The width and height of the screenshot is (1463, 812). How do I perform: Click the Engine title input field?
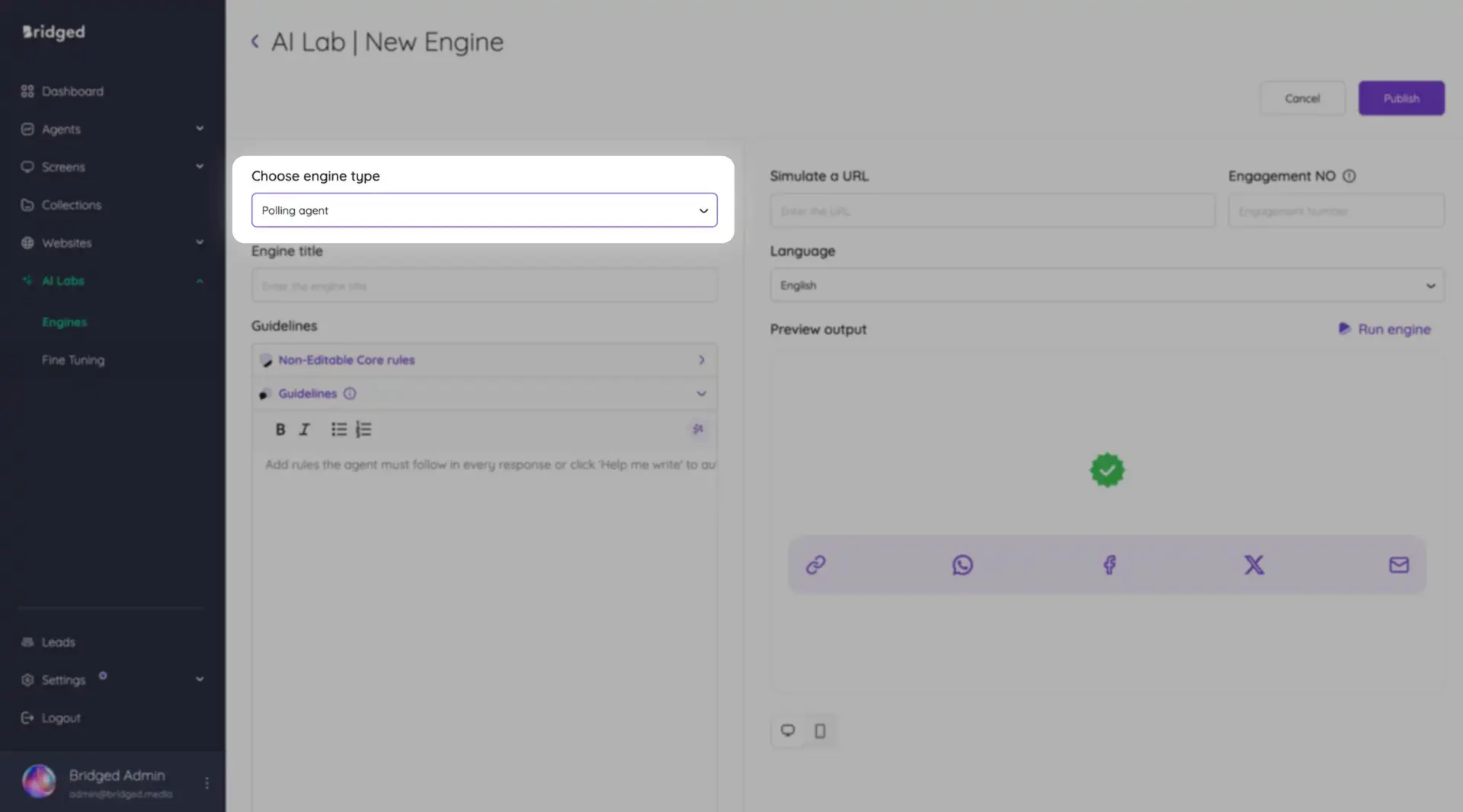484,285
